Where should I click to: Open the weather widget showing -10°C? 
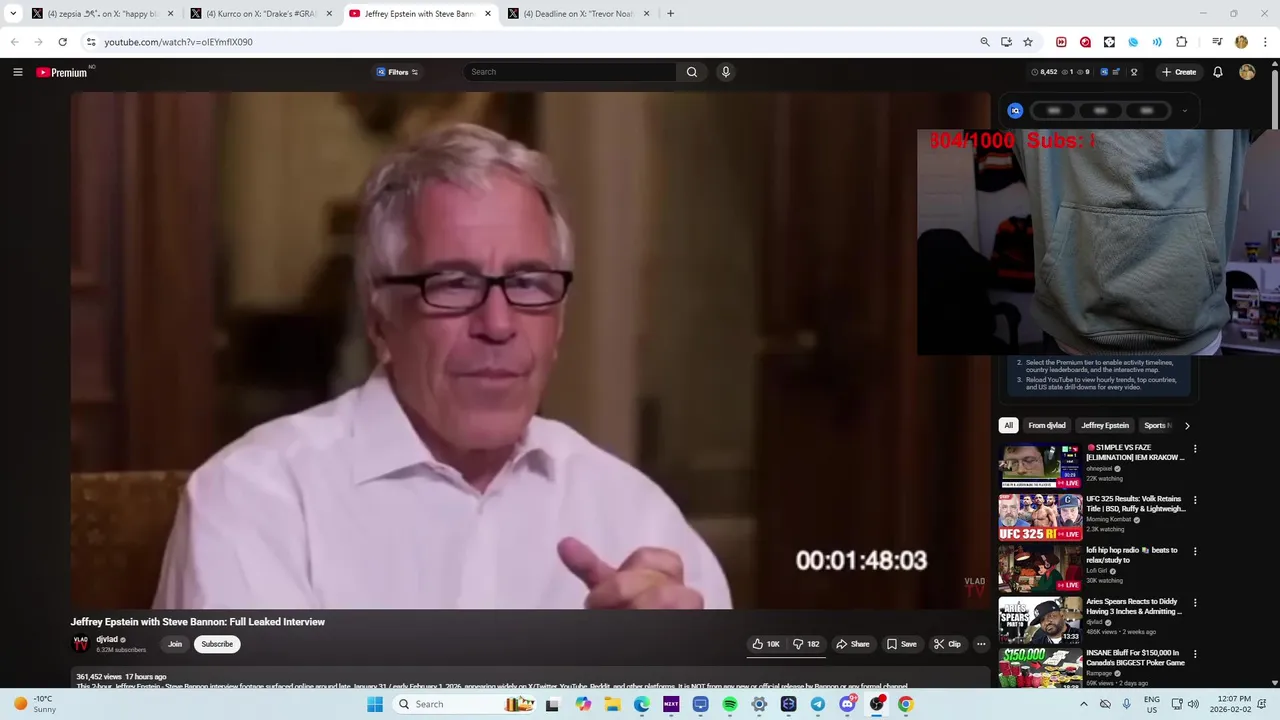(x=35, y=704)
